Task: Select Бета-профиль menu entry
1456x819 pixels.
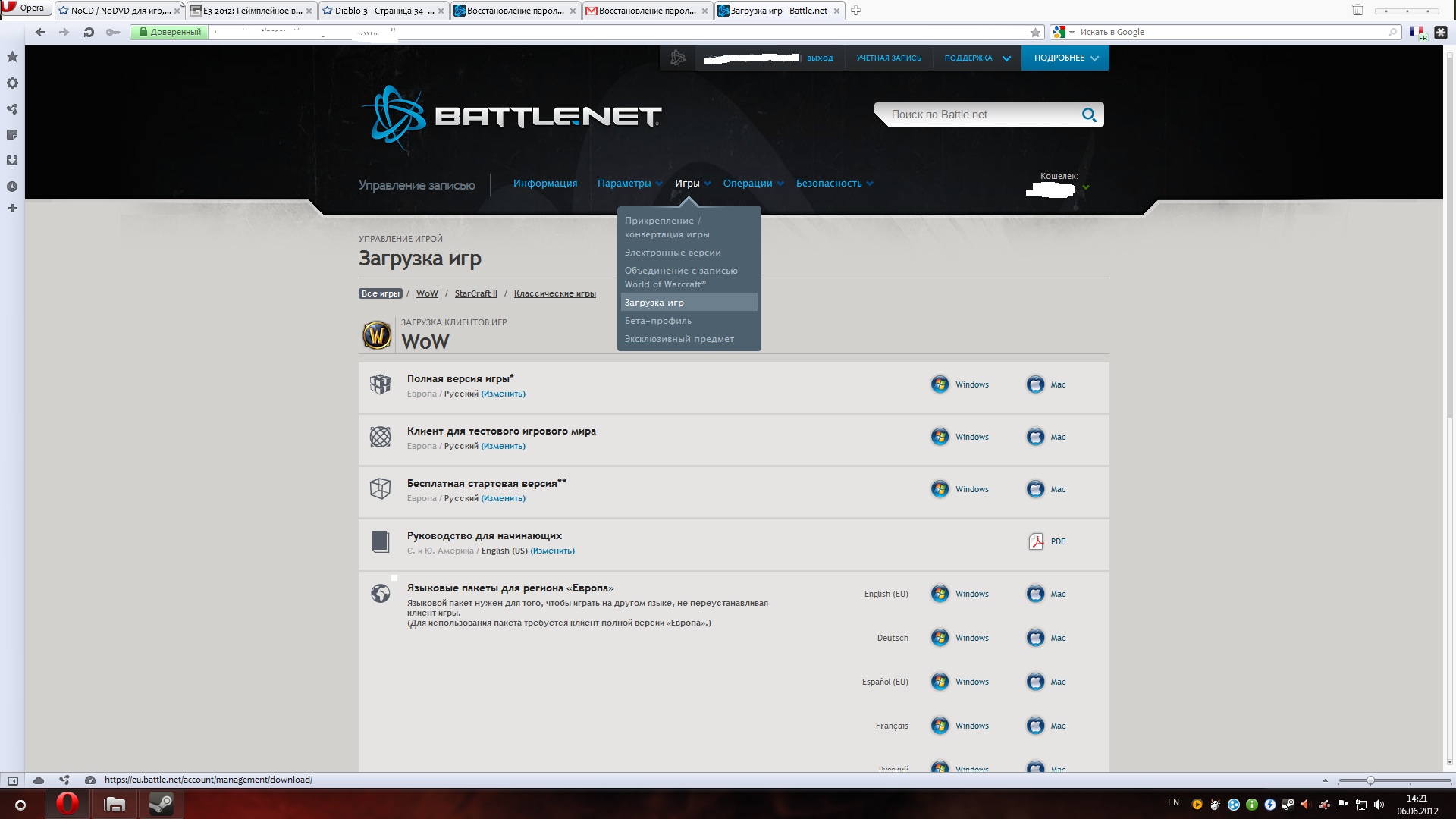Action: point(689,321)
